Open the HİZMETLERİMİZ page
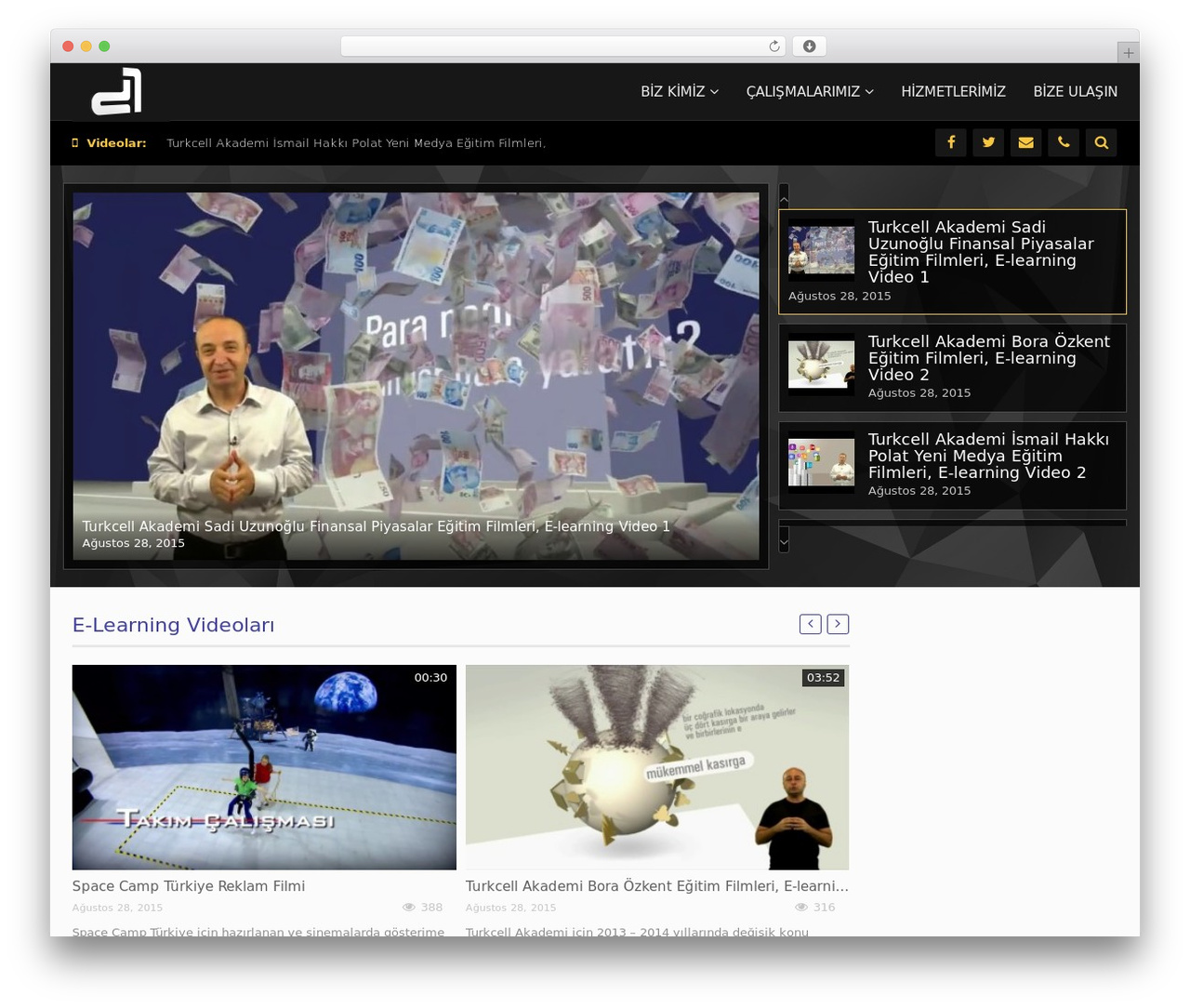The height and width of the screenshot is (1008, 1190). [953, 91]
